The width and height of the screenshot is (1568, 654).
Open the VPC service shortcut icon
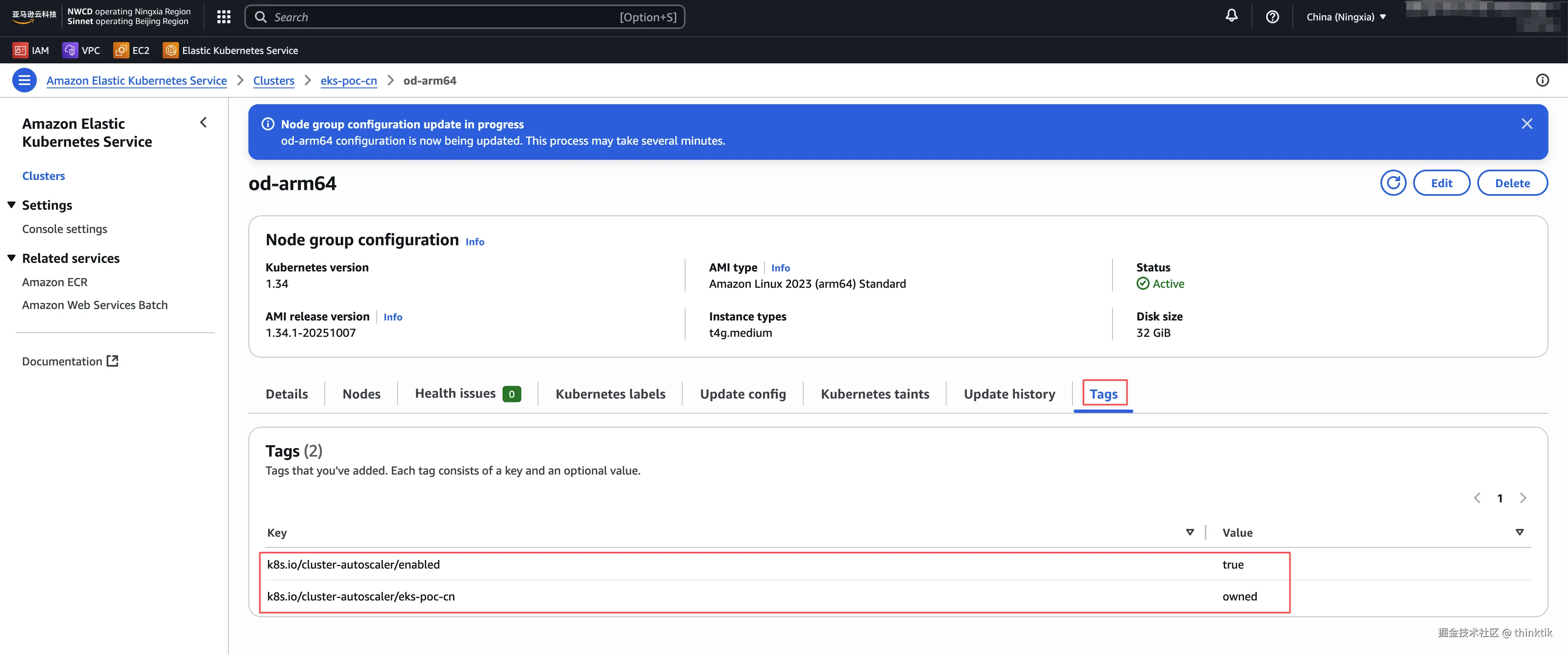pyautogui.click(x=70, y=51)
